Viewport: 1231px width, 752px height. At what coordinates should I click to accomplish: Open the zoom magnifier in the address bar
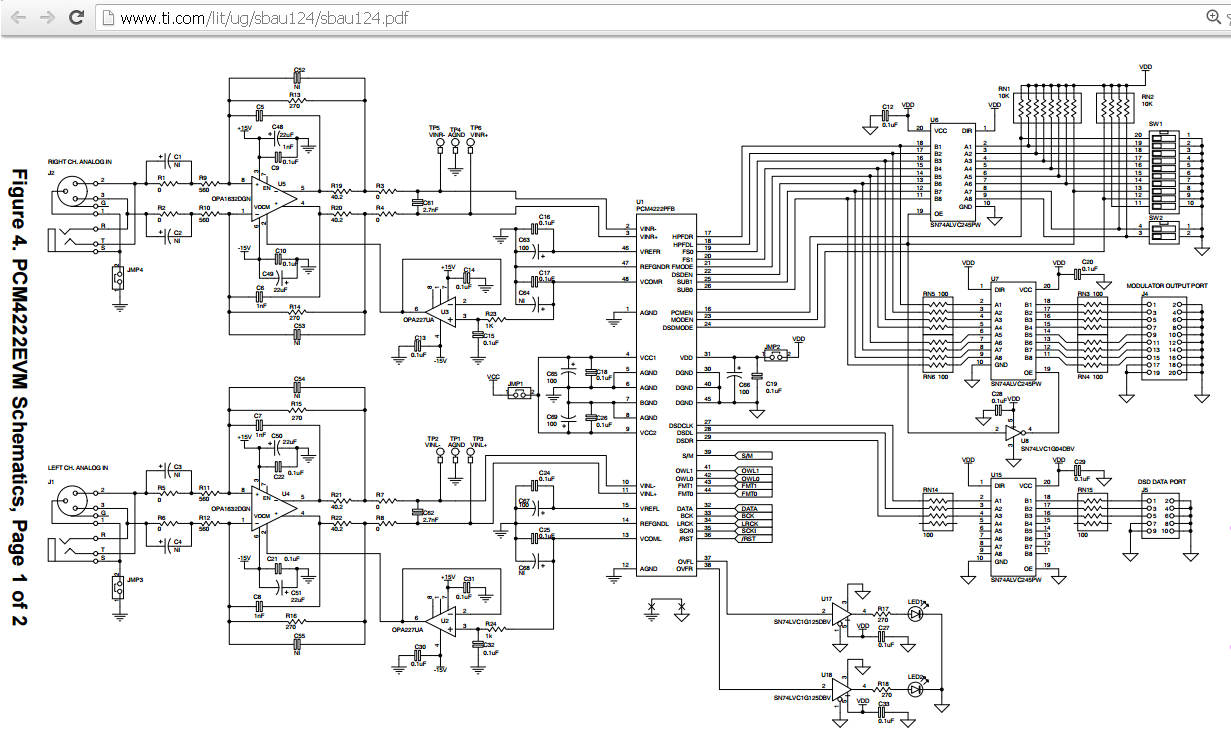(x=1216, y=17)
